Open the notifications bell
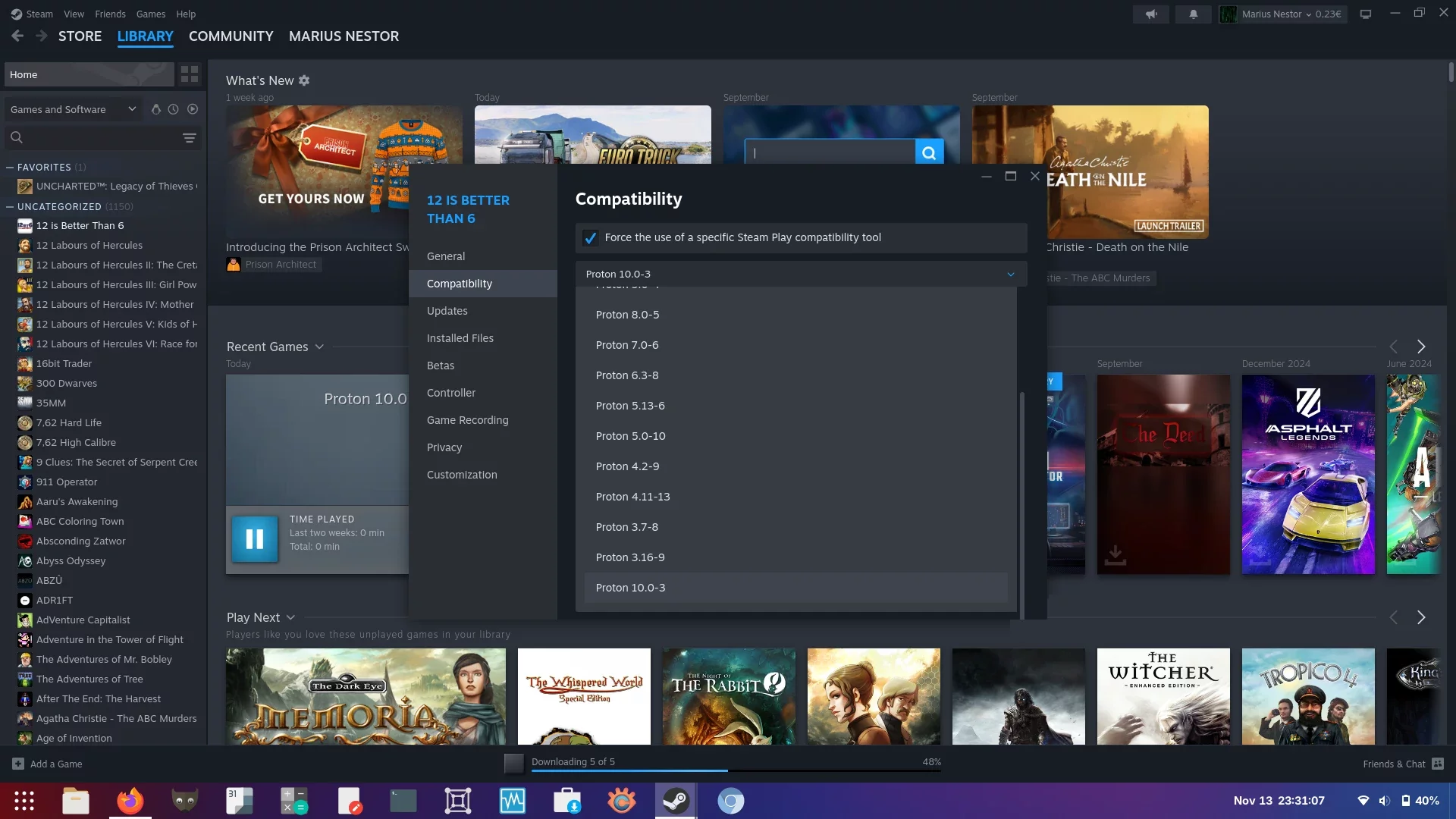The width and height of the screenshot is (1456, 819). 1193,14
